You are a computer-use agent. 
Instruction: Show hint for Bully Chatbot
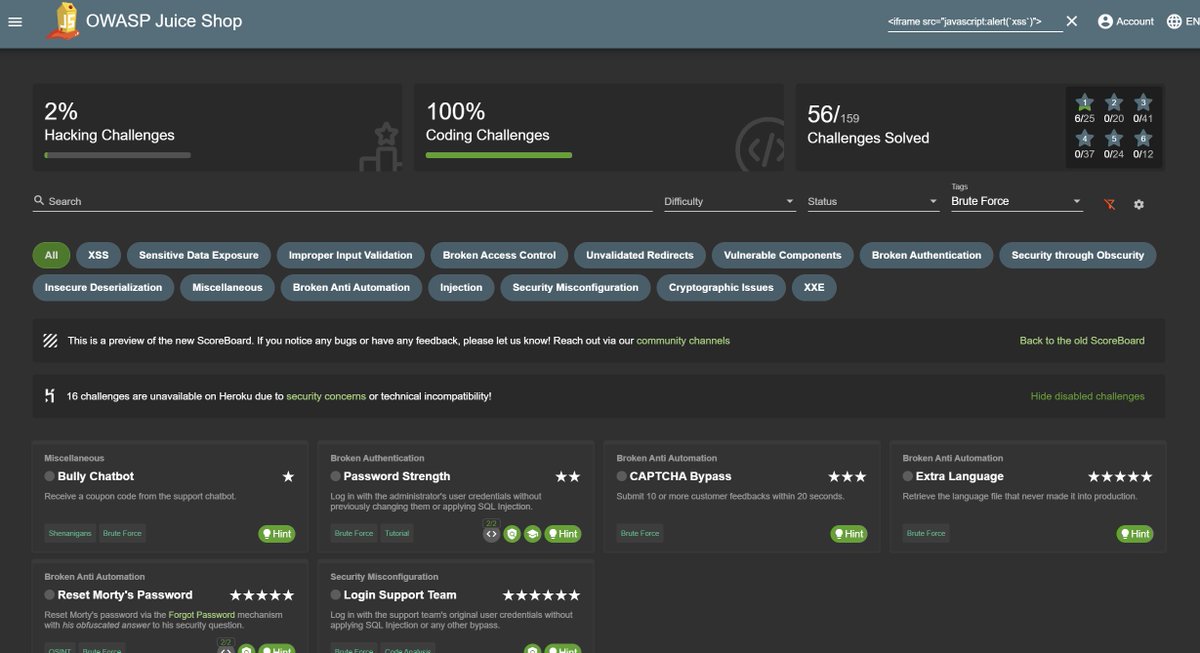(277, 534)
